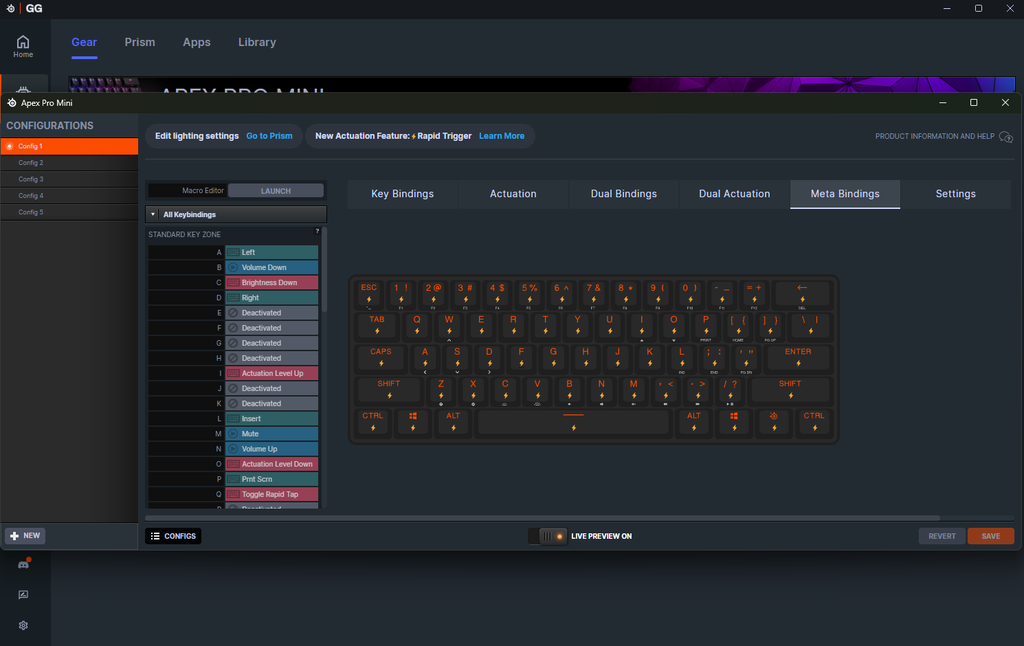Select Config 5 configuration
The height and width of the screenshot is (646, 1024).
(69, 212)
